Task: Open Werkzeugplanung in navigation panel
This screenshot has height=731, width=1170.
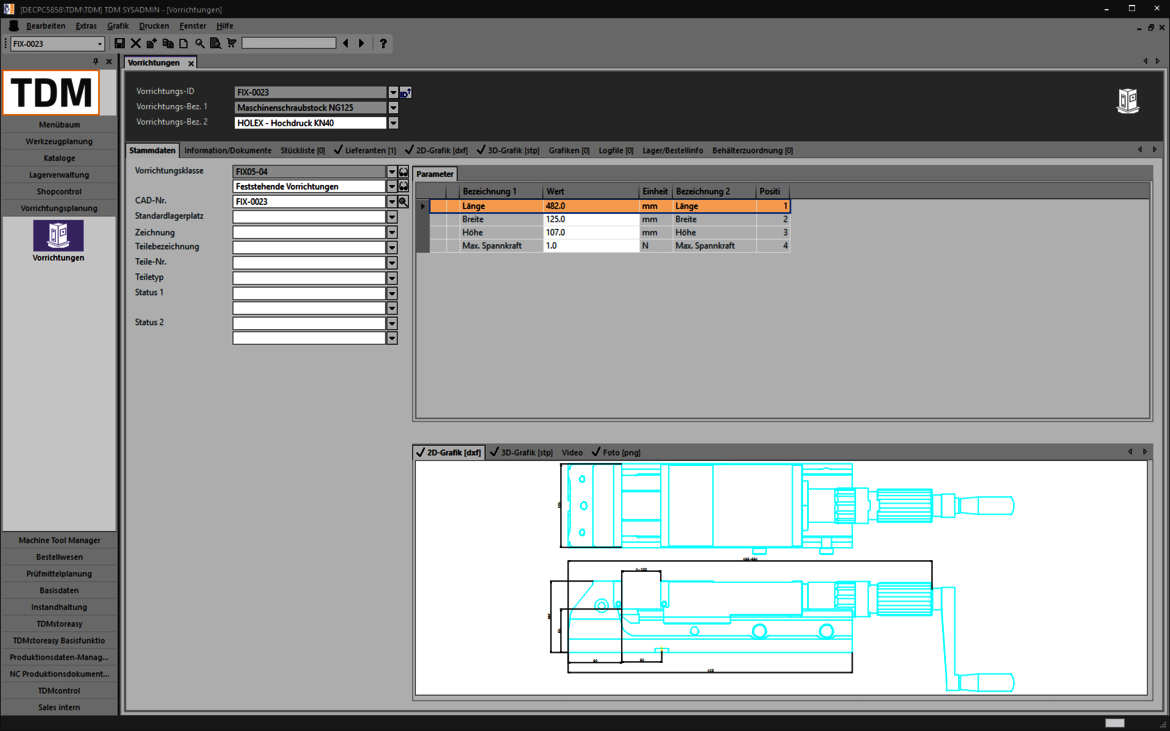Action: tap(59, 141)
